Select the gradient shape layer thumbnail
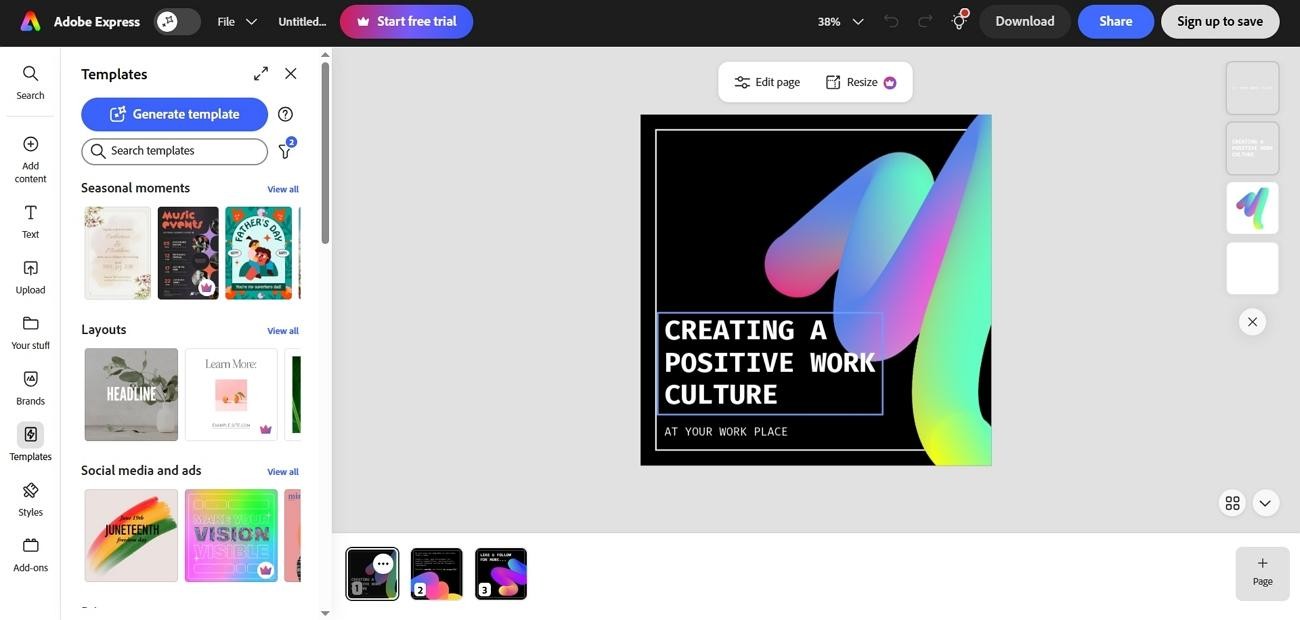The height and width of the screenshot is (620, 1300). point(1252,208)
